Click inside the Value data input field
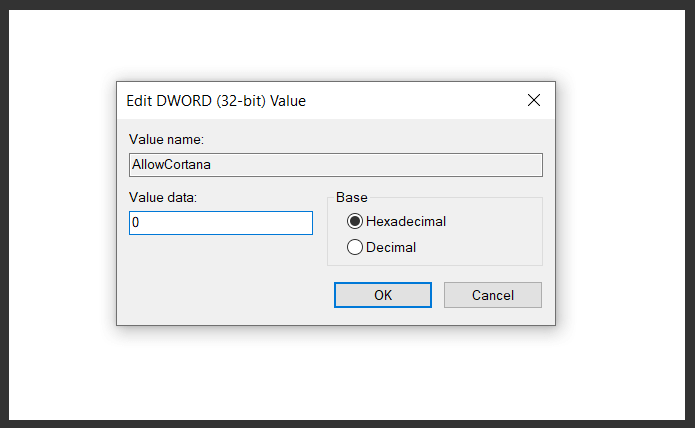The image size is (695, 428). pyautogui.click(x=220, y=223)
